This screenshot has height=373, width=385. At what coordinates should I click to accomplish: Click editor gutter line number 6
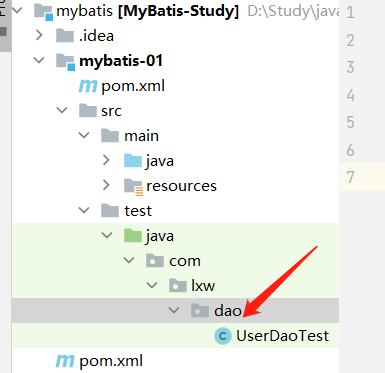[350, 150]
